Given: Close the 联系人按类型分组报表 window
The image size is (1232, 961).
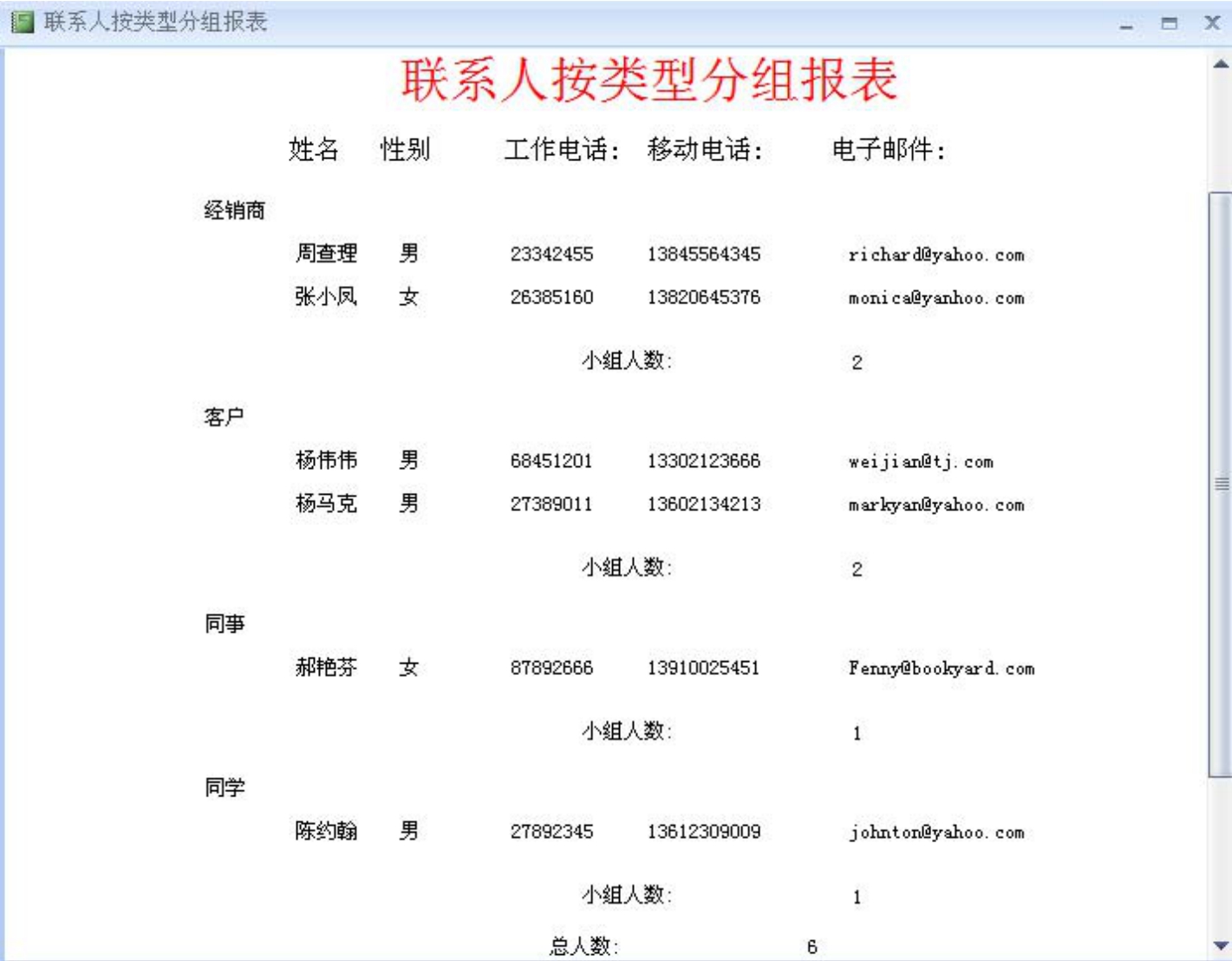Looking at the screenshot, I should tap(1212, 23).
